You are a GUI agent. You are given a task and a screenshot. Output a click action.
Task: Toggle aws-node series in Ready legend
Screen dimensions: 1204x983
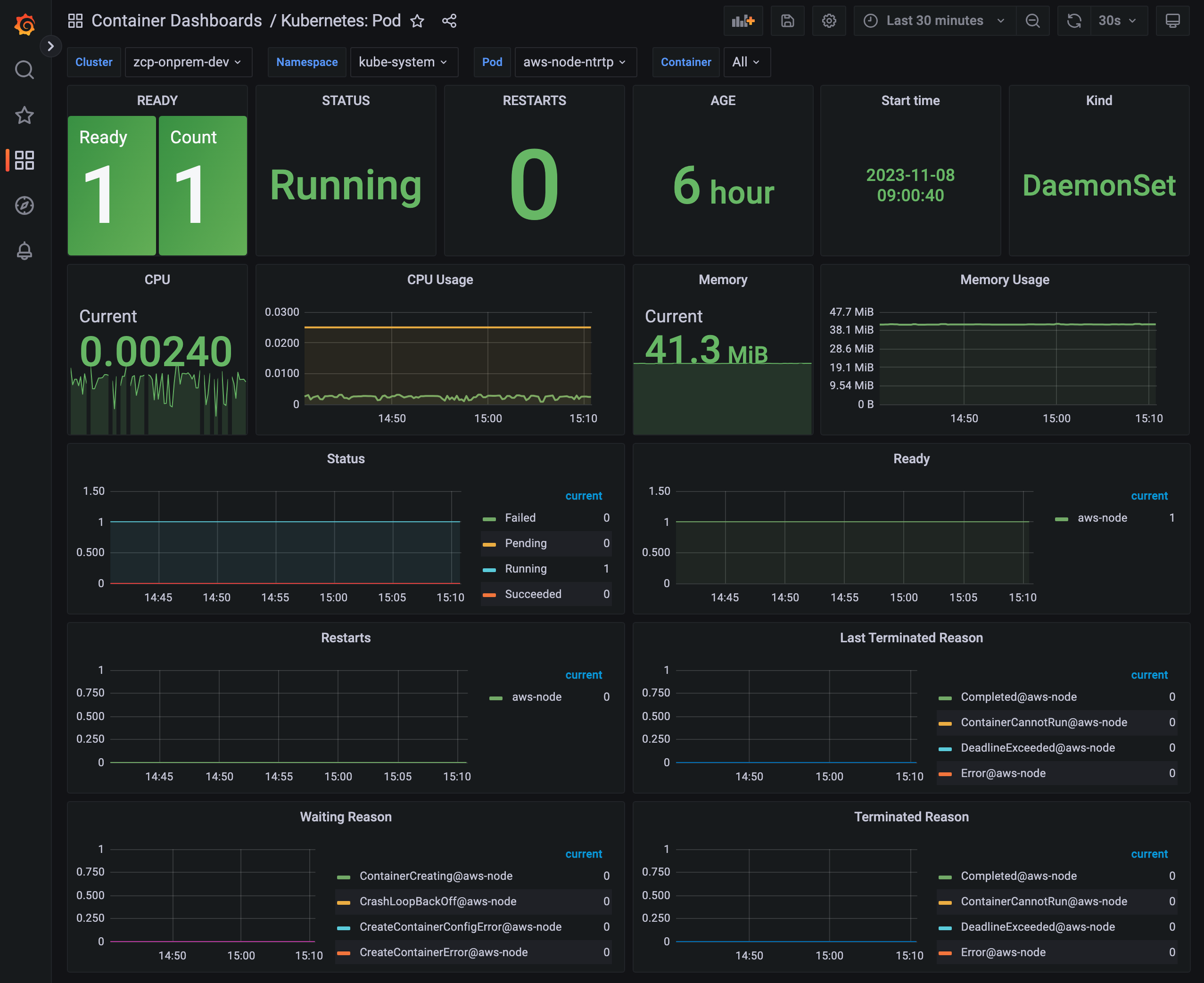tap(1102, 517)
